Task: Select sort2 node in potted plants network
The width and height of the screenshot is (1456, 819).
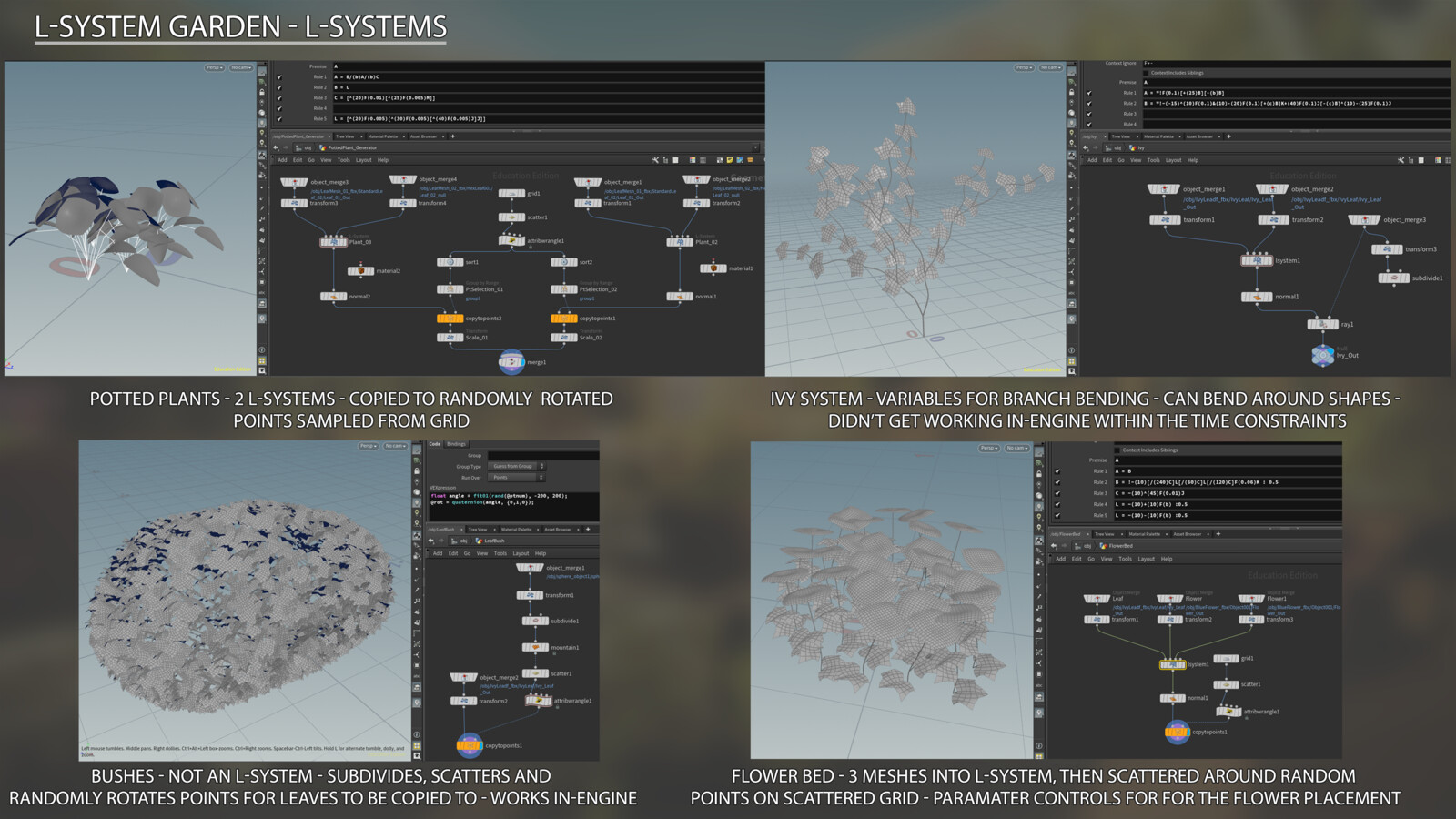Action: [x=563, y=262]
